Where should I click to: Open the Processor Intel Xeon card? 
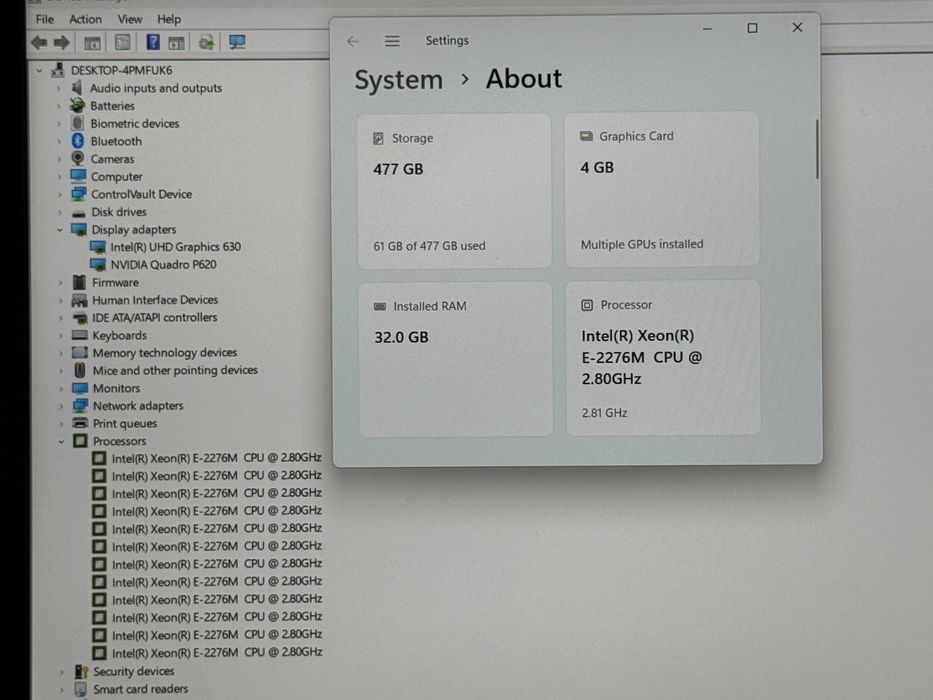663,358
